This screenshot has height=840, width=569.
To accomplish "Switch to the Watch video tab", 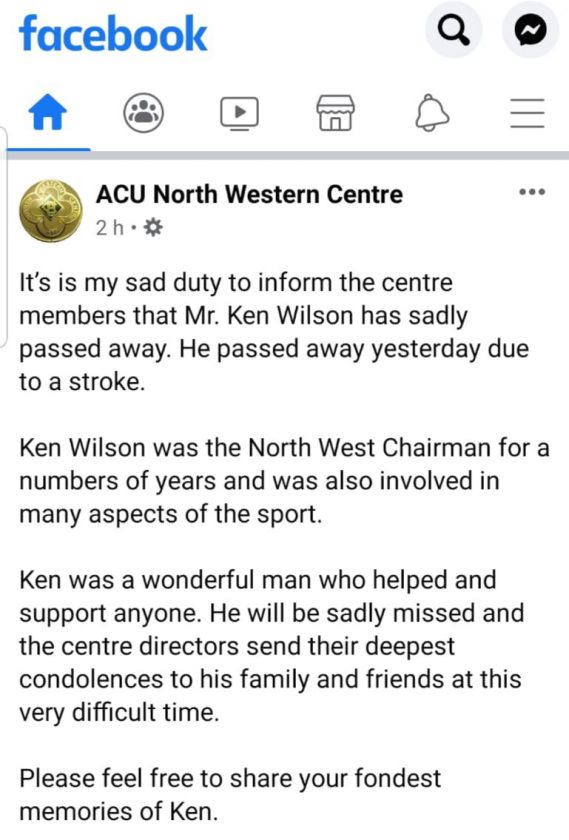I will point(239,113).
